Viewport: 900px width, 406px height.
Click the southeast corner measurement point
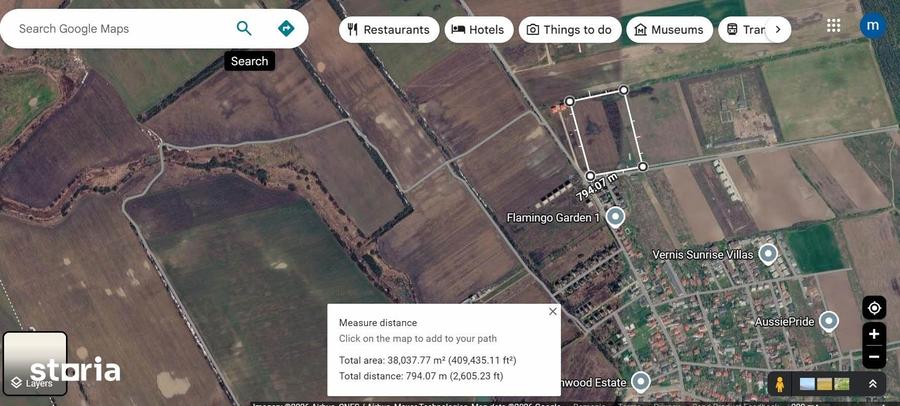643,167
